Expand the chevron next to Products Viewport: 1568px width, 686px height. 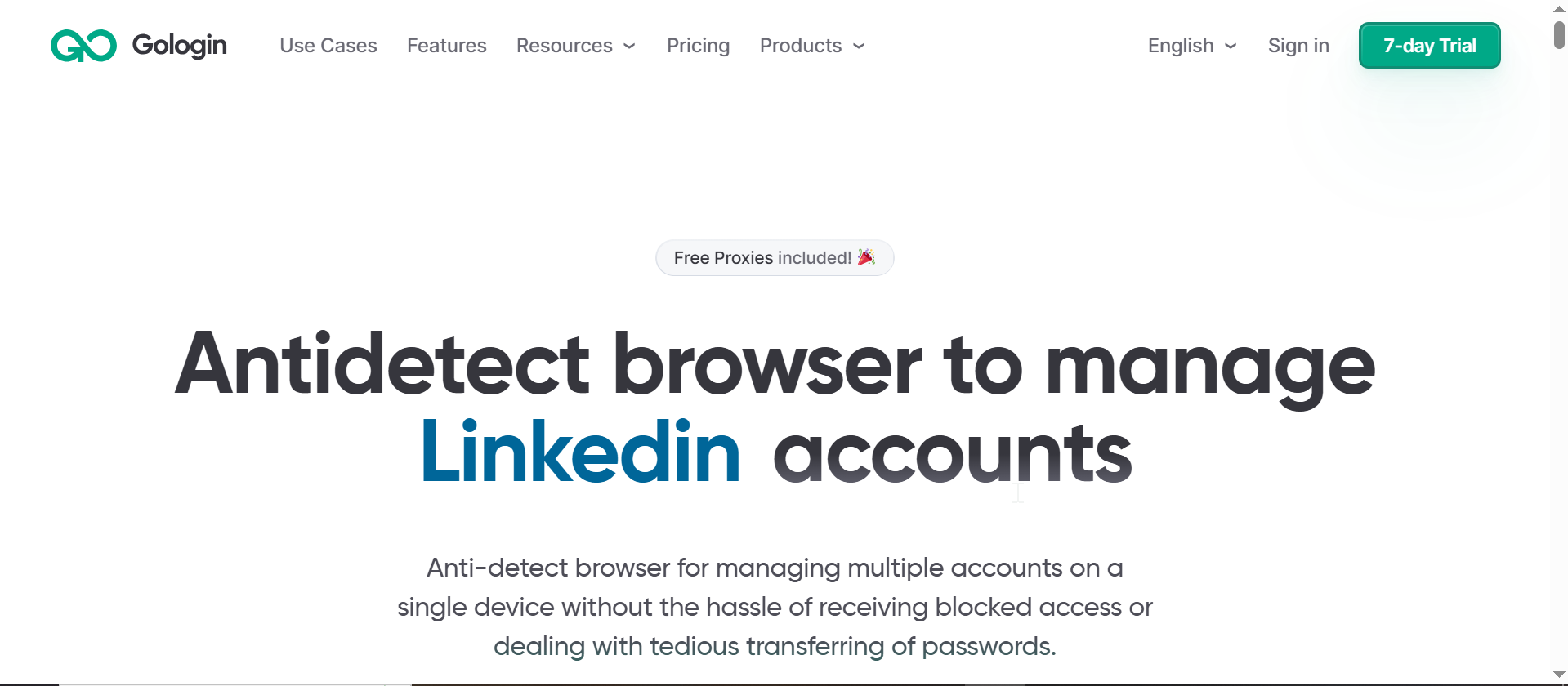click(x=859, y=47)
